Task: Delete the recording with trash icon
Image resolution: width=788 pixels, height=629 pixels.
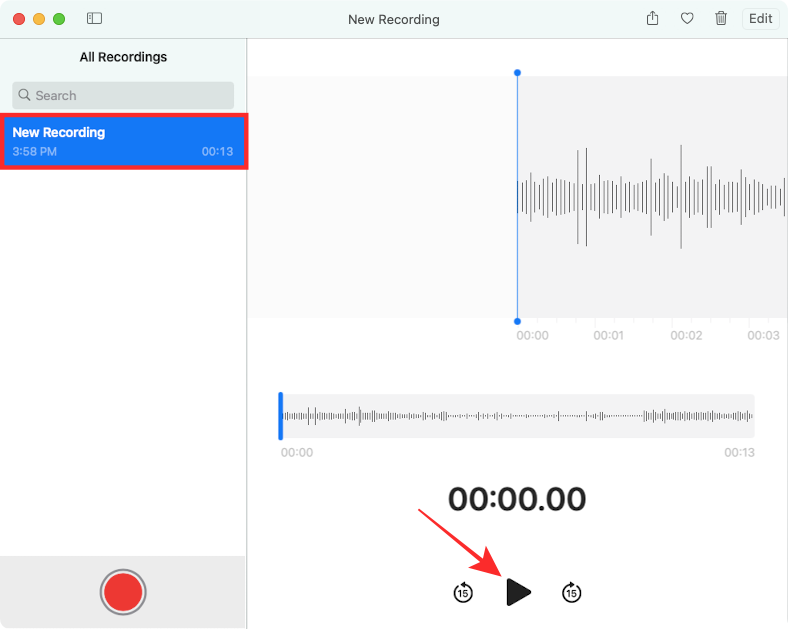Action: [721, 19]
